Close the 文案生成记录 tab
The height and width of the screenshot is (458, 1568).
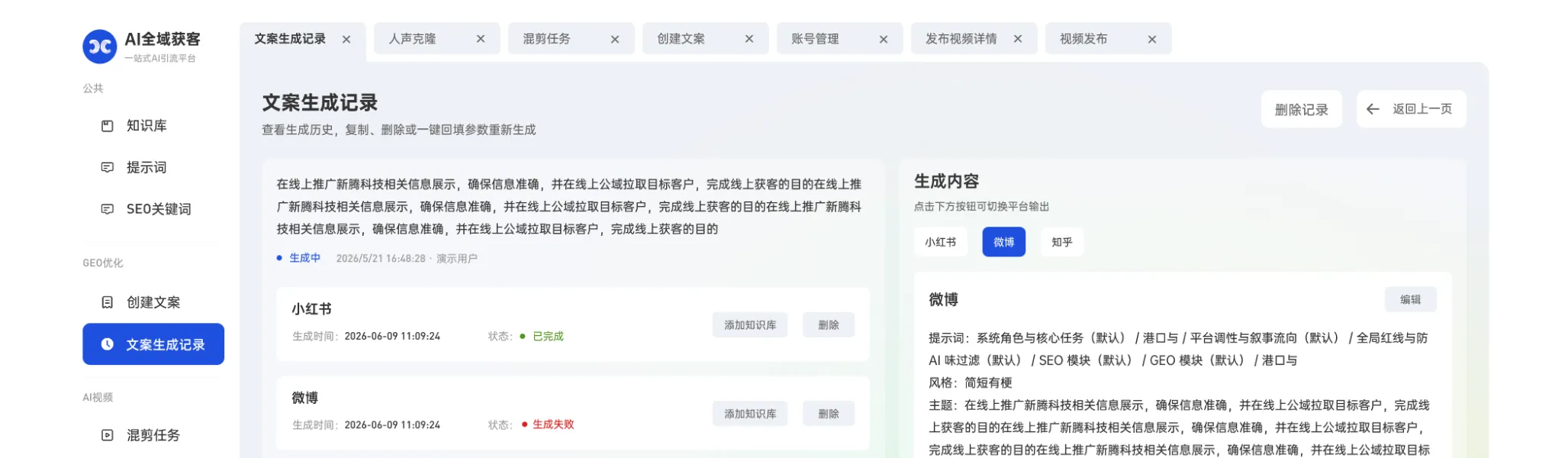tap(346, 39)
